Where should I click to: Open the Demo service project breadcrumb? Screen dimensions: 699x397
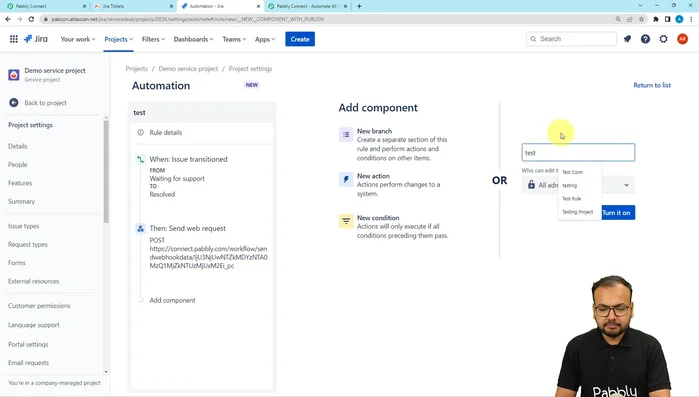[188, 69]
